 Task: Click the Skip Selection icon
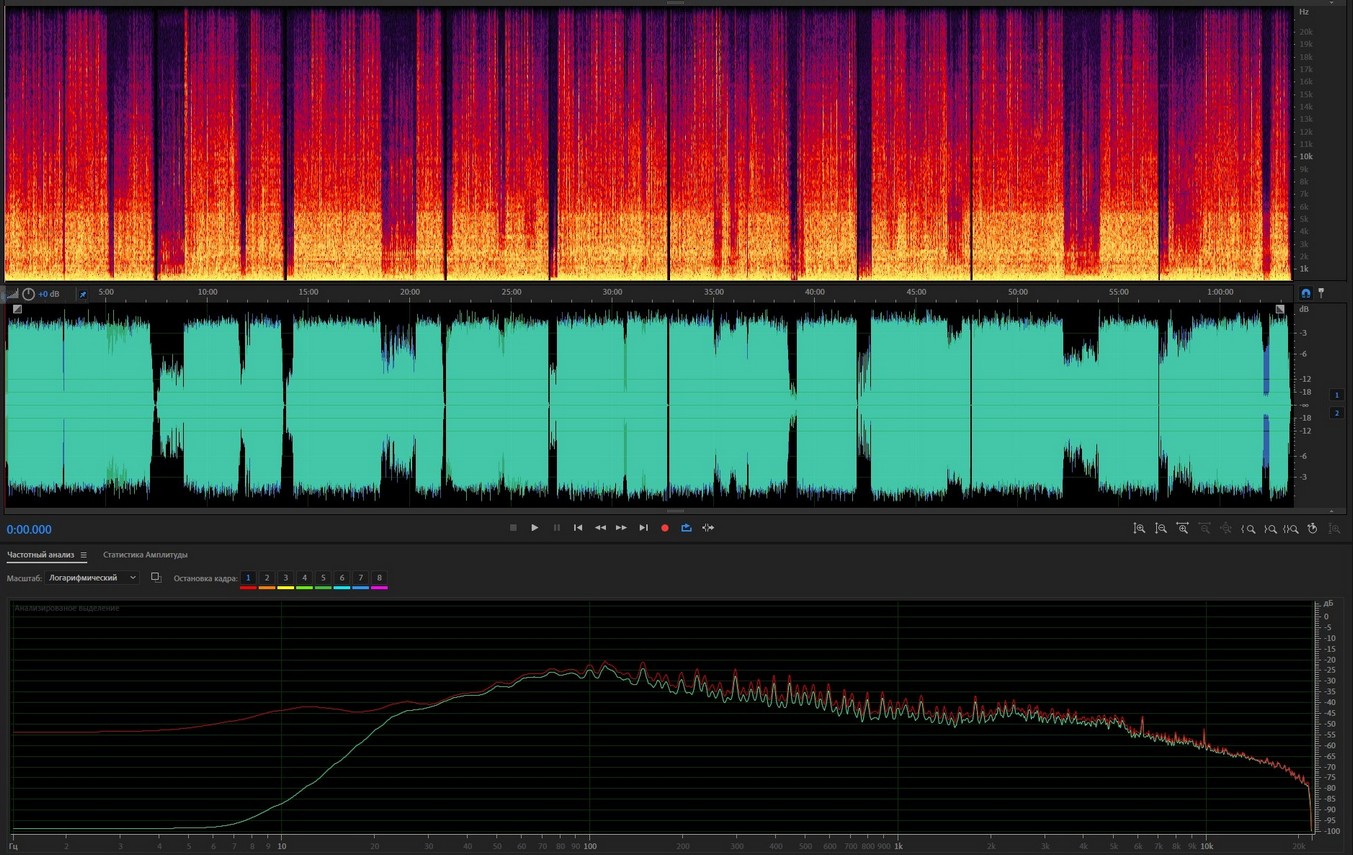[x=708, y=528]
